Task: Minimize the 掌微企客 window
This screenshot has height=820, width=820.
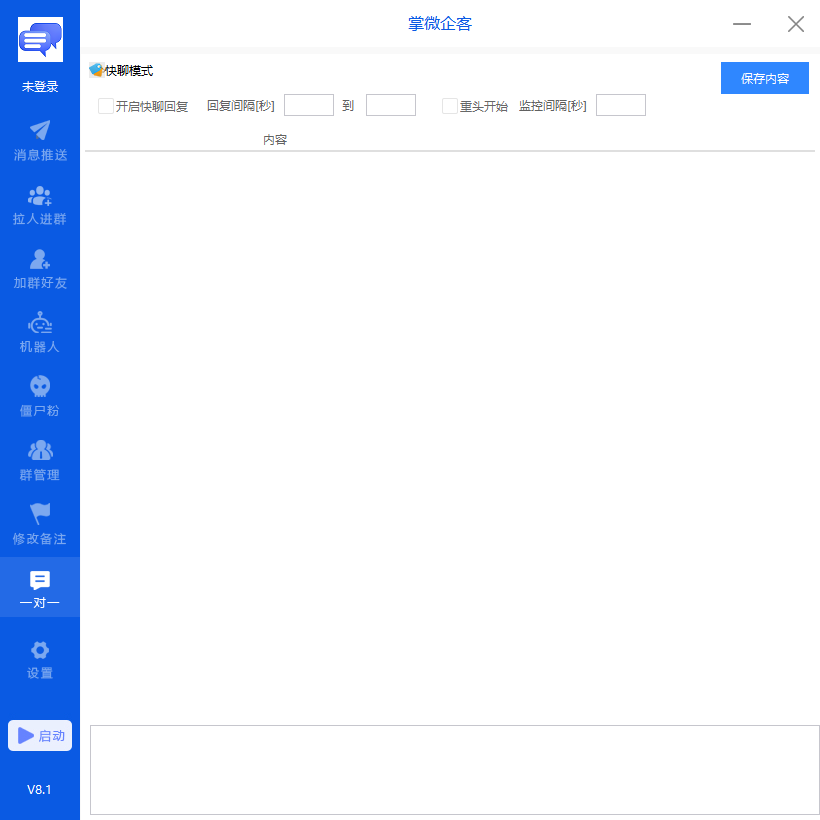Action: [742, 24]
